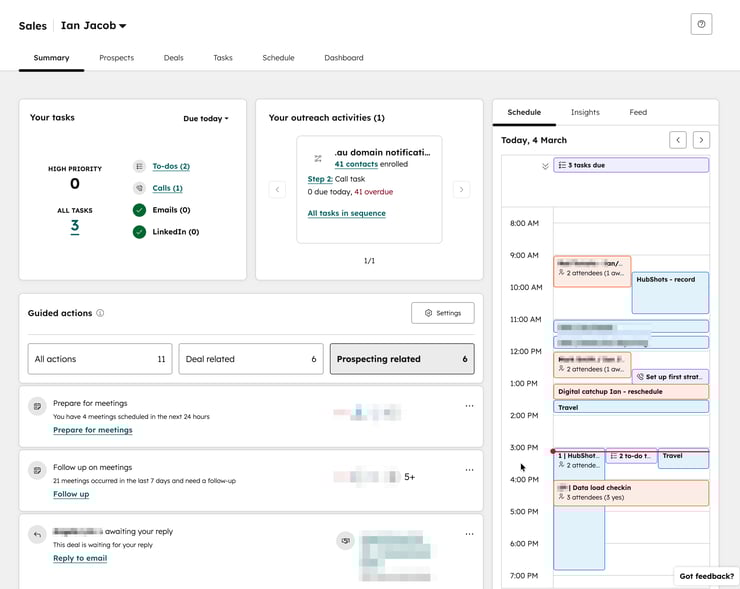Click the Guided actions info icon
The image size is (740, 589).
tap(100, 313)
